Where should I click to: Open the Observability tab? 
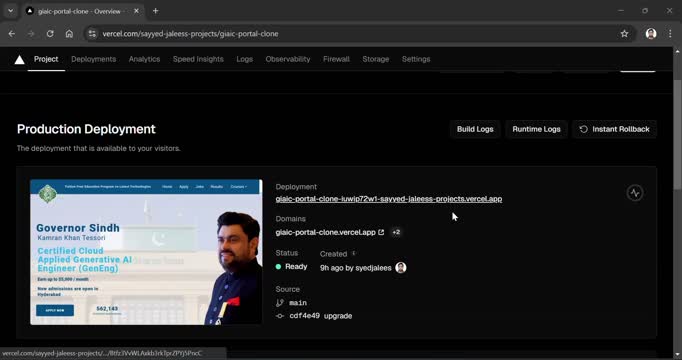[288, 59]
